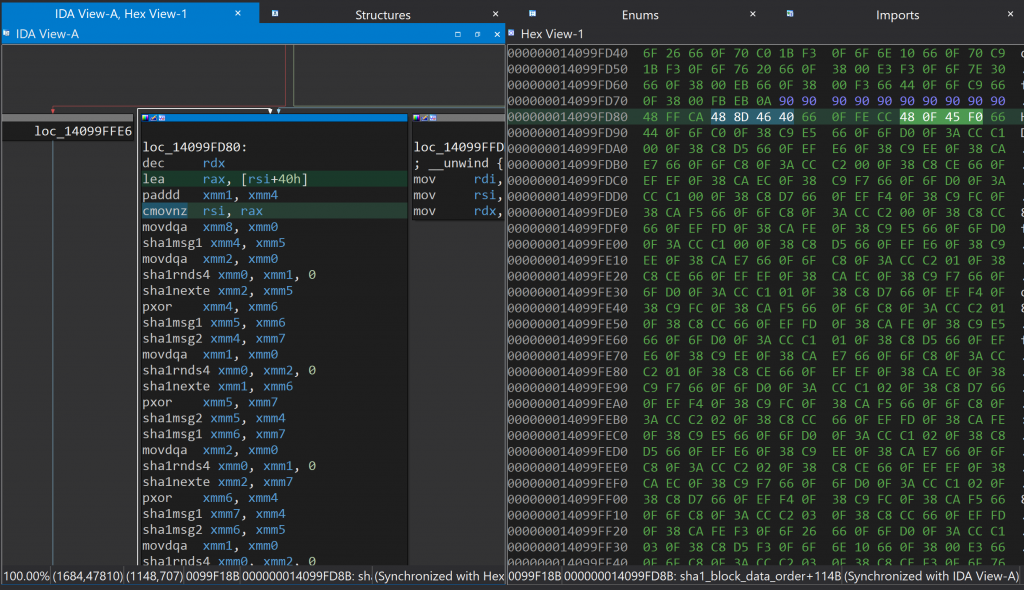Screen dimensions: 1024x590
Task: Click the 'pxor xmm5, xmm7' instruction
Action: (x=210, y=402)
